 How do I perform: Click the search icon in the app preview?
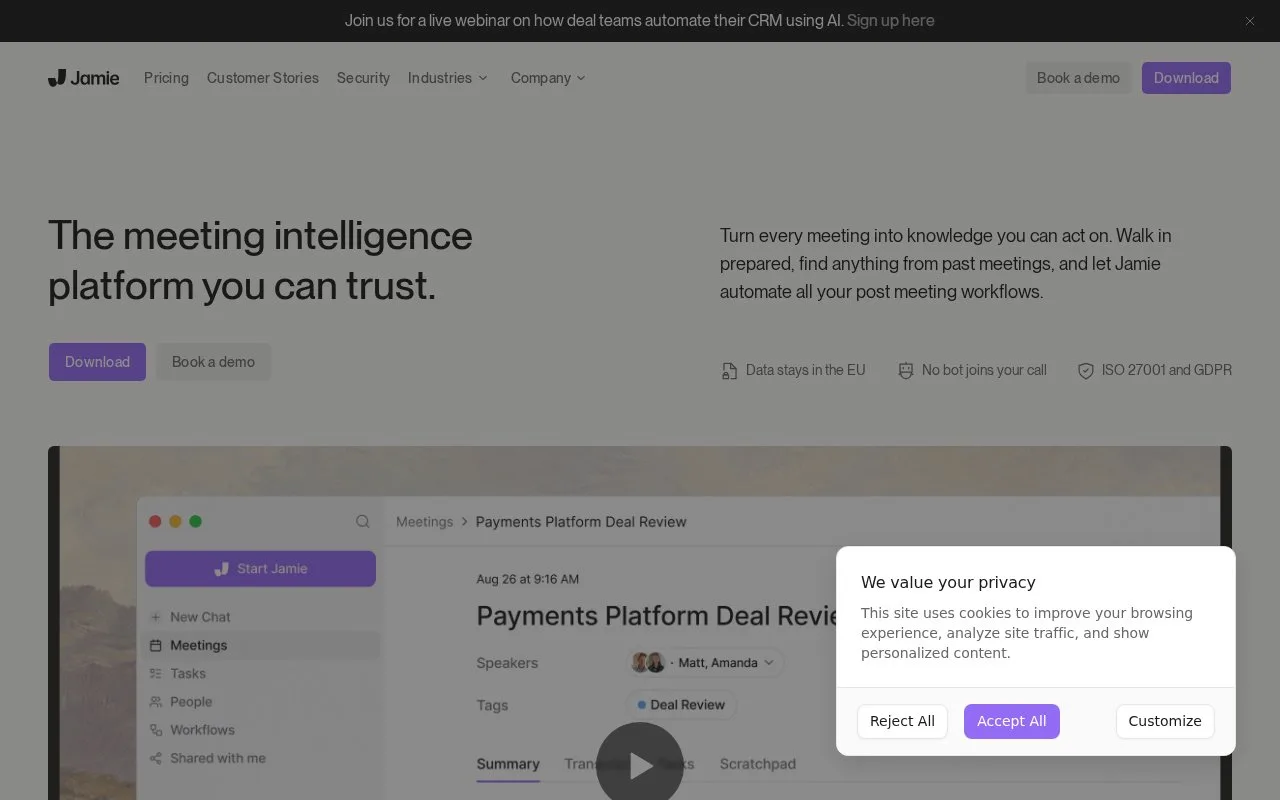[363, 521]
